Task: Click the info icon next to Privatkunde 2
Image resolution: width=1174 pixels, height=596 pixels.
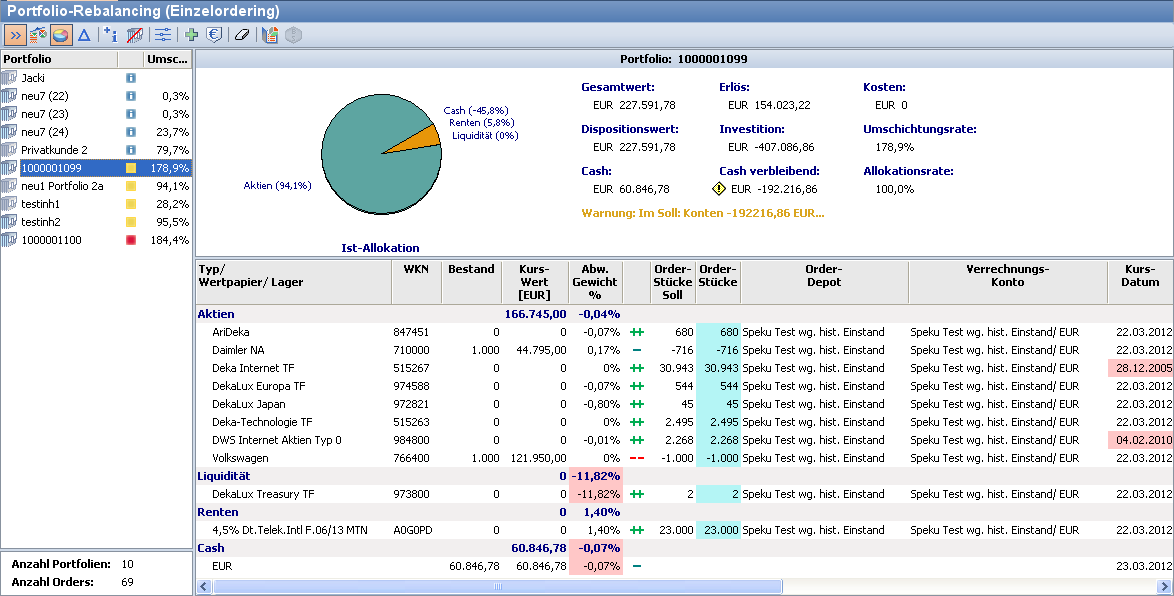Action: click(x=130, y=150)
